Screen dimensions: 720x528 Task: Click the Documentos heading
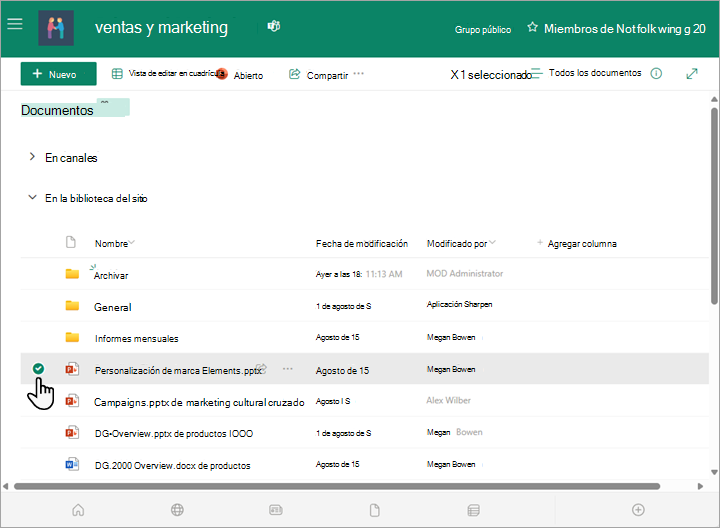pos(57,111)
